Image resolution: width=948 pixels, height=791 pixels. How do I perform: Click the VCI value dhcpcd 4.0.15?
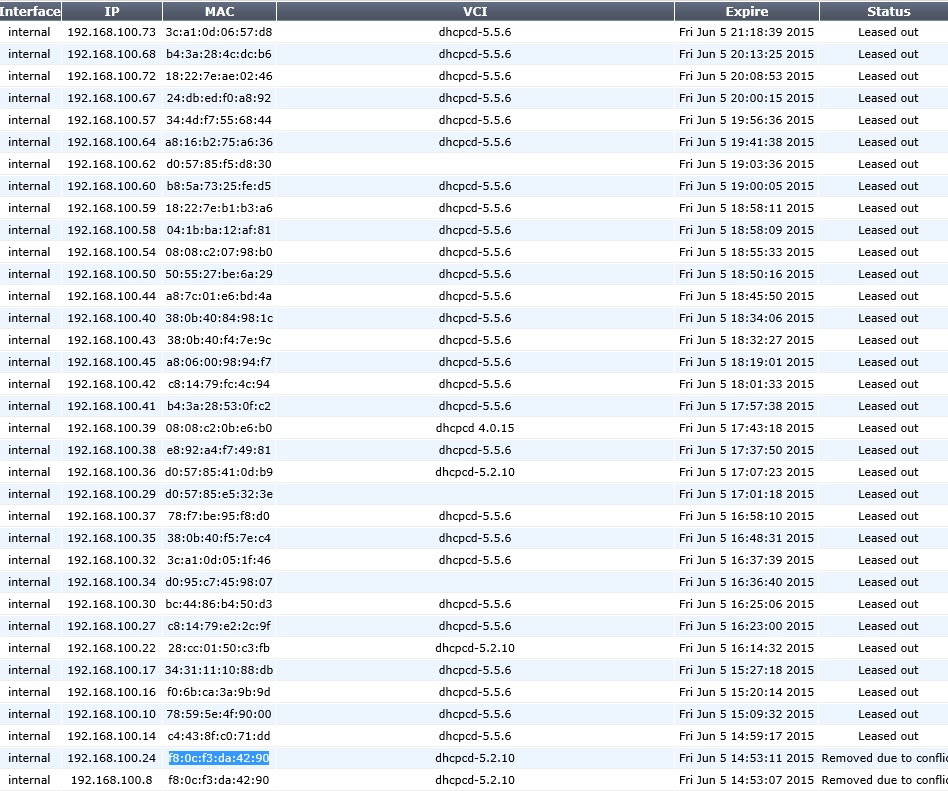pos(475,428)
